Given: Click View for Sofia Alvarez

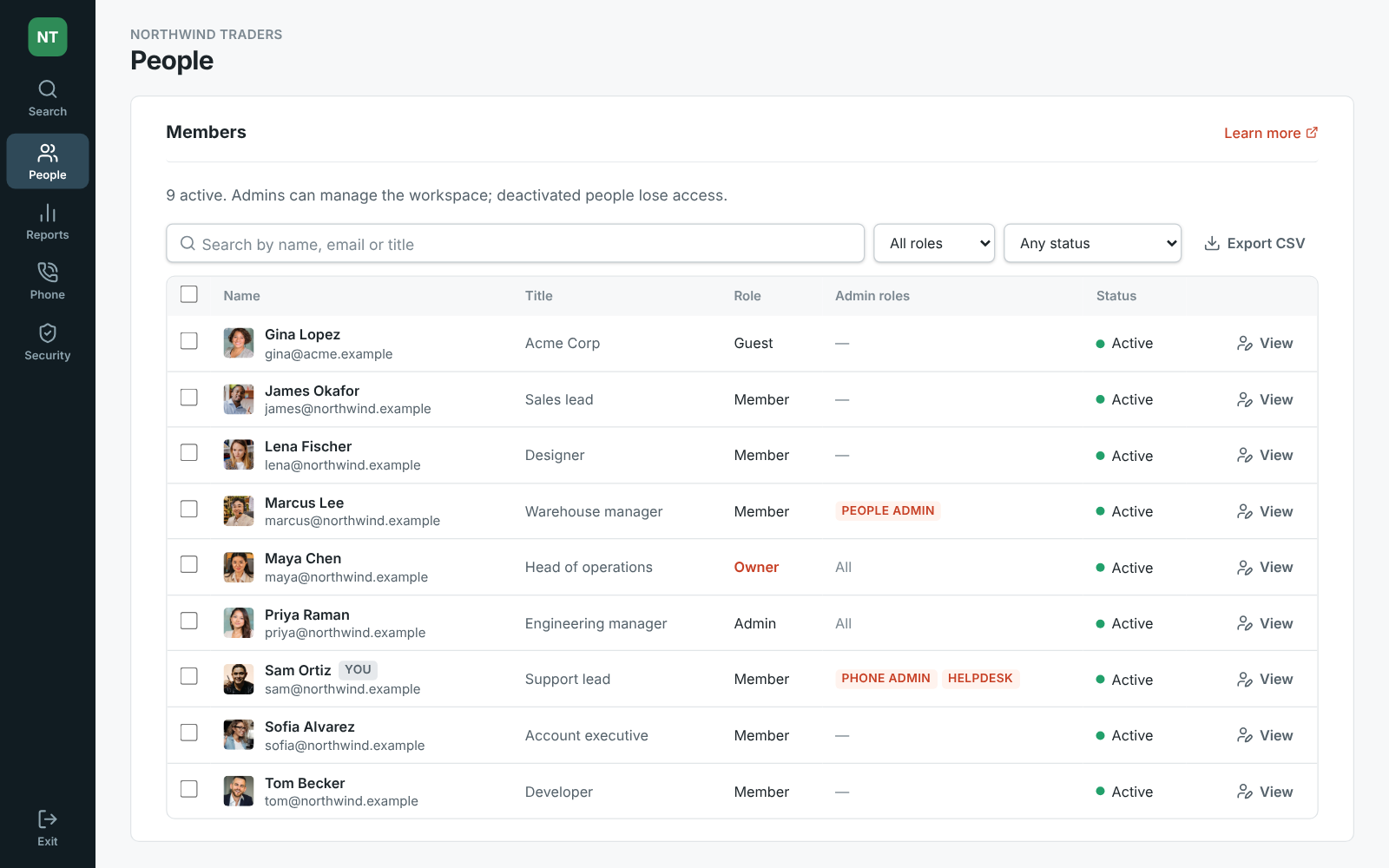Looking at the screenshot, I should click(1265, 735).
